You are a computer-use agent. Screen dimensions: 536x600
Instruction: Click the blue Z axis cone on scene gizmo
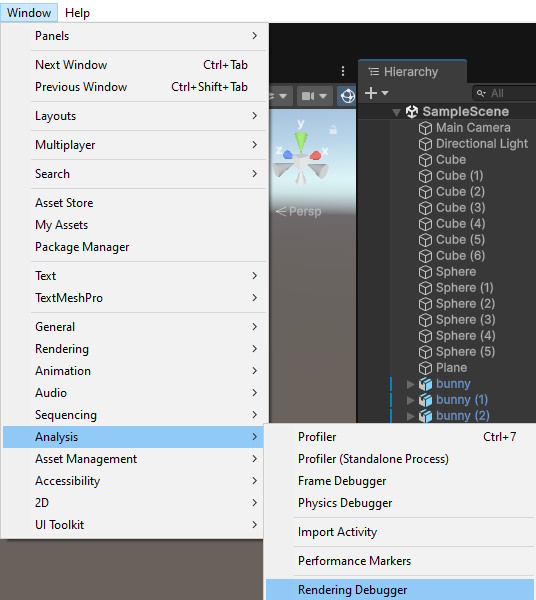pos(288,155)
